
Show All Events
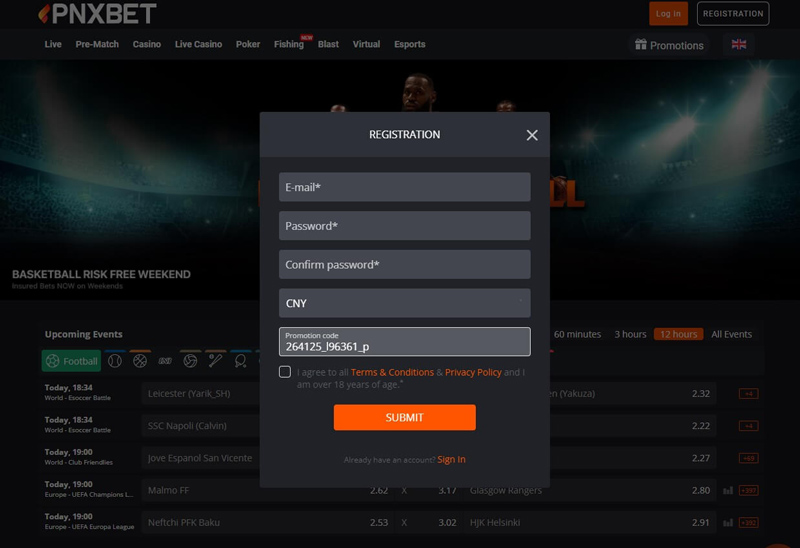(732, 334)
